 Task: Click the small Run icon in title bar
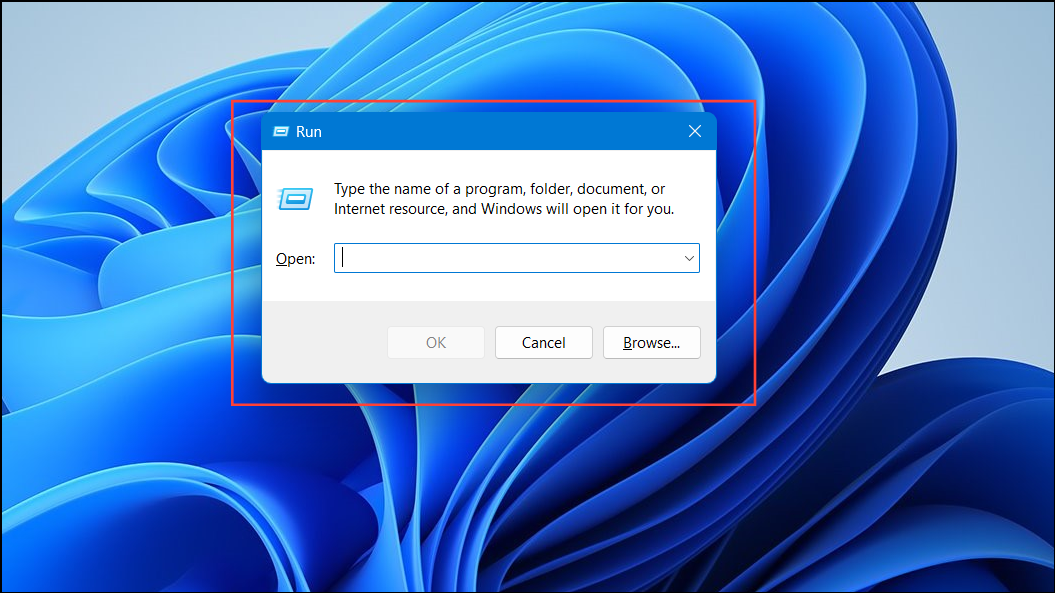click(x=281, y=132)
